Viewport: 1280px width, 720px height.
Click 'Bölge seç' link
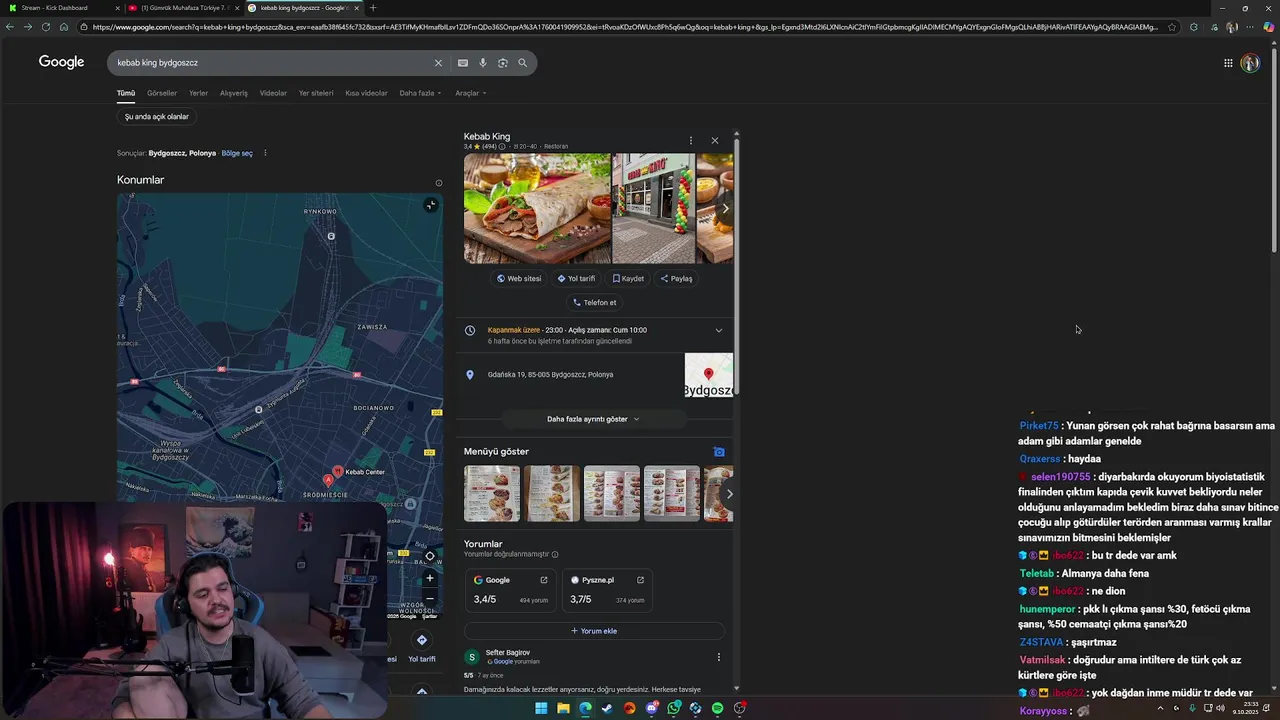coord(237,153)
